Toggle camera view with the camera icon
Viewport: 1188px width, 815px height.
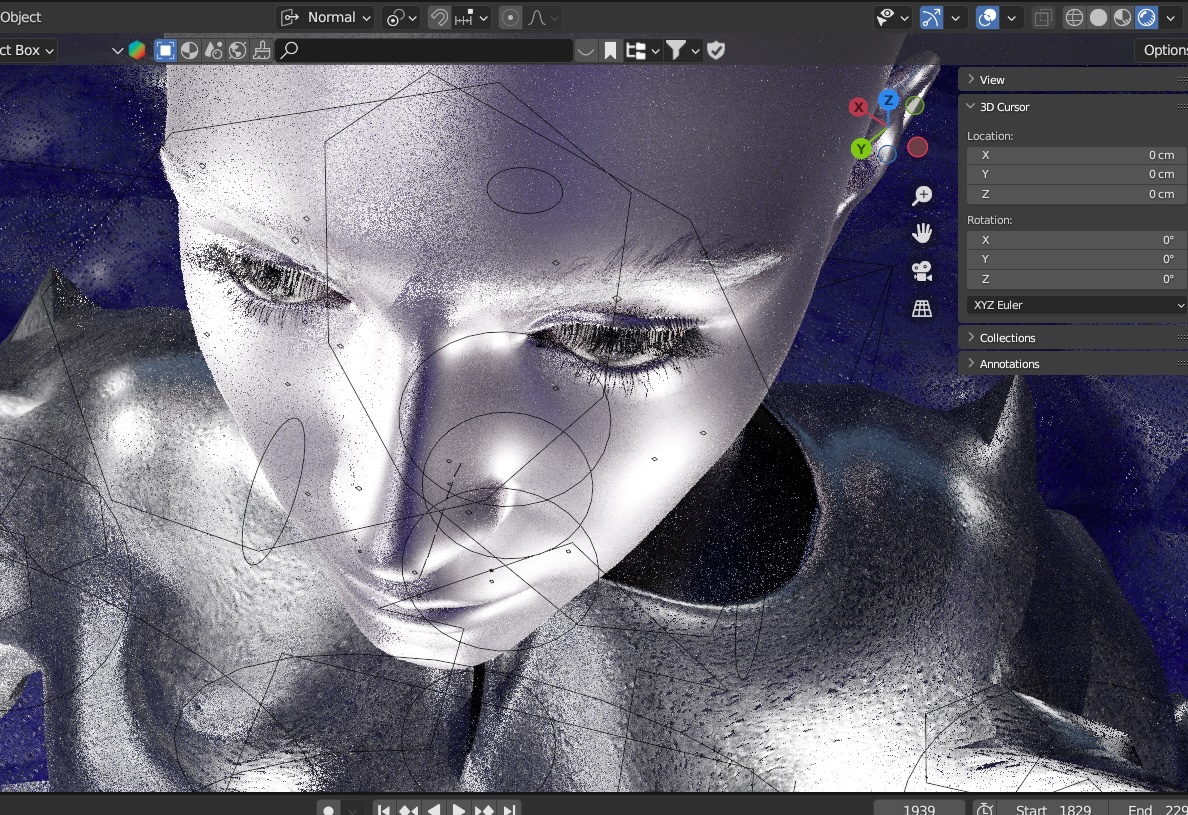click(922, 271)
